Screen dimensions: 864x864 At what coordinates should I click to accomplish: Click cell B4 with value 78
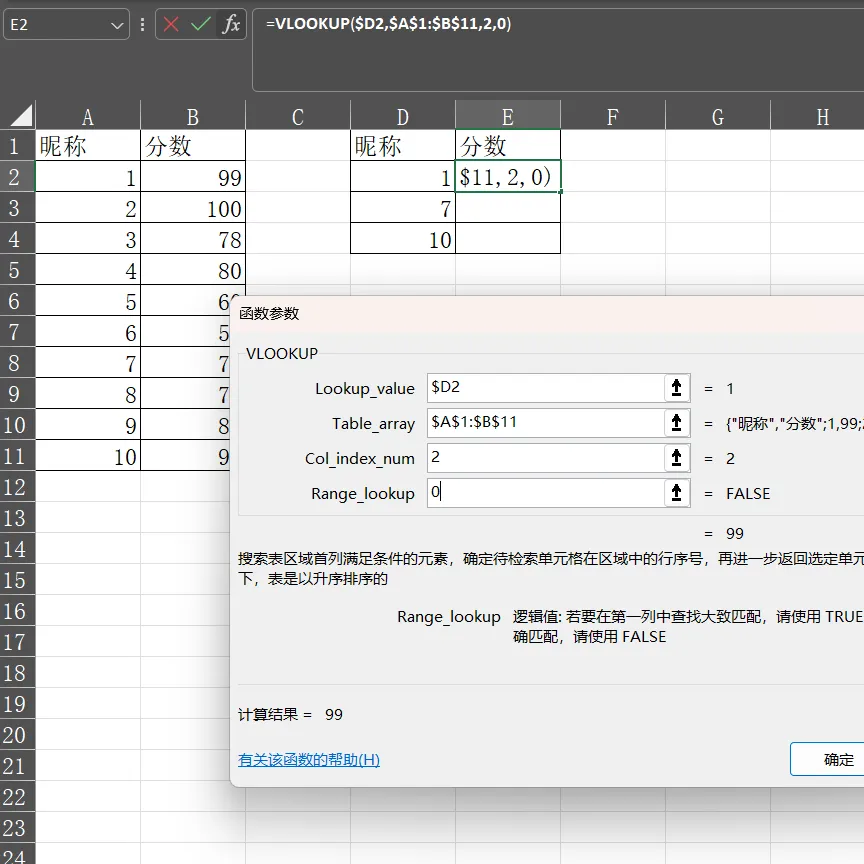point(193,239)
